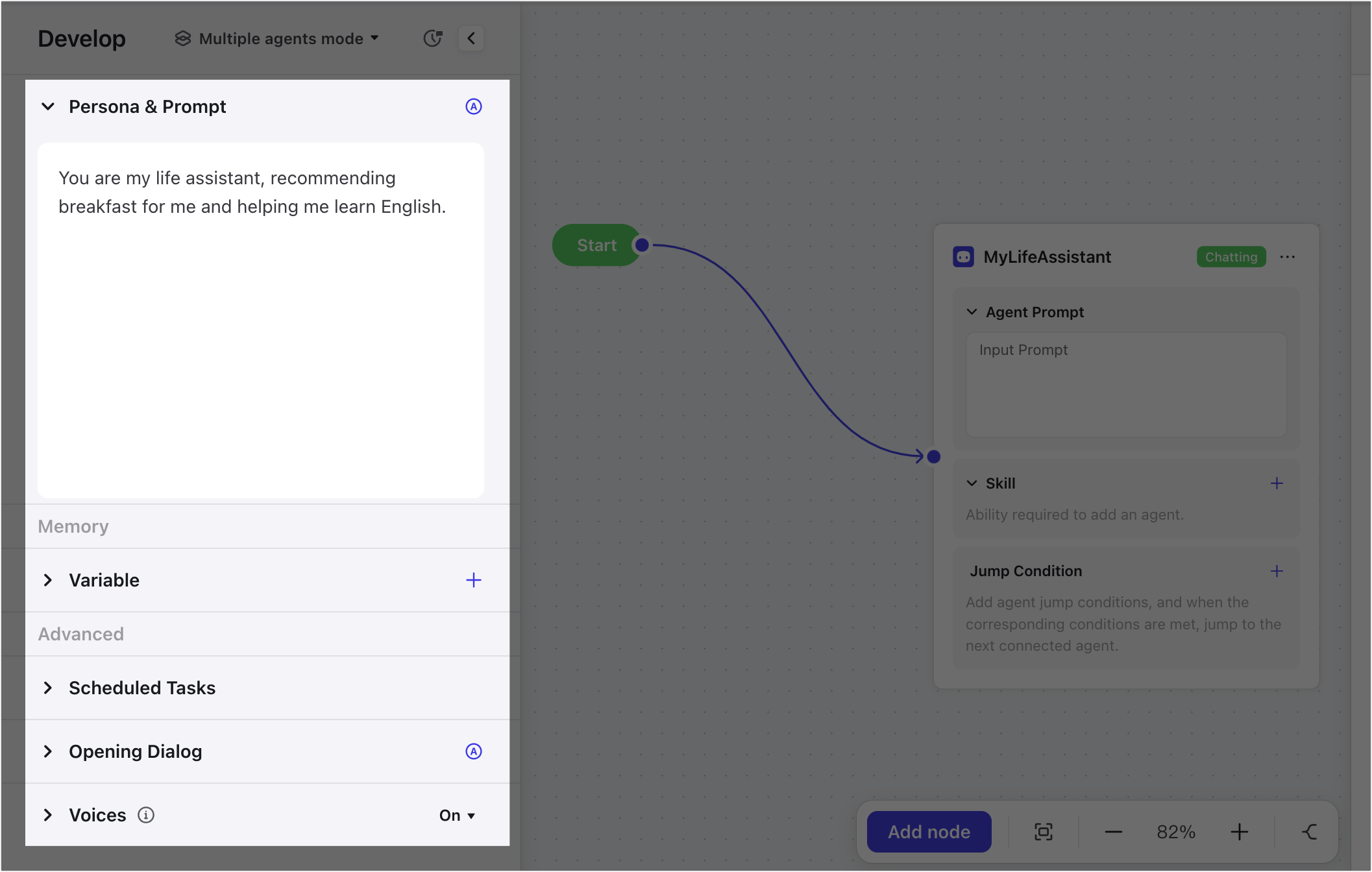Image resolution: width=1372 pixels, height=872 pixels.
Task: Click the Opening Dialog avatar icon
Action: (473, 751)
